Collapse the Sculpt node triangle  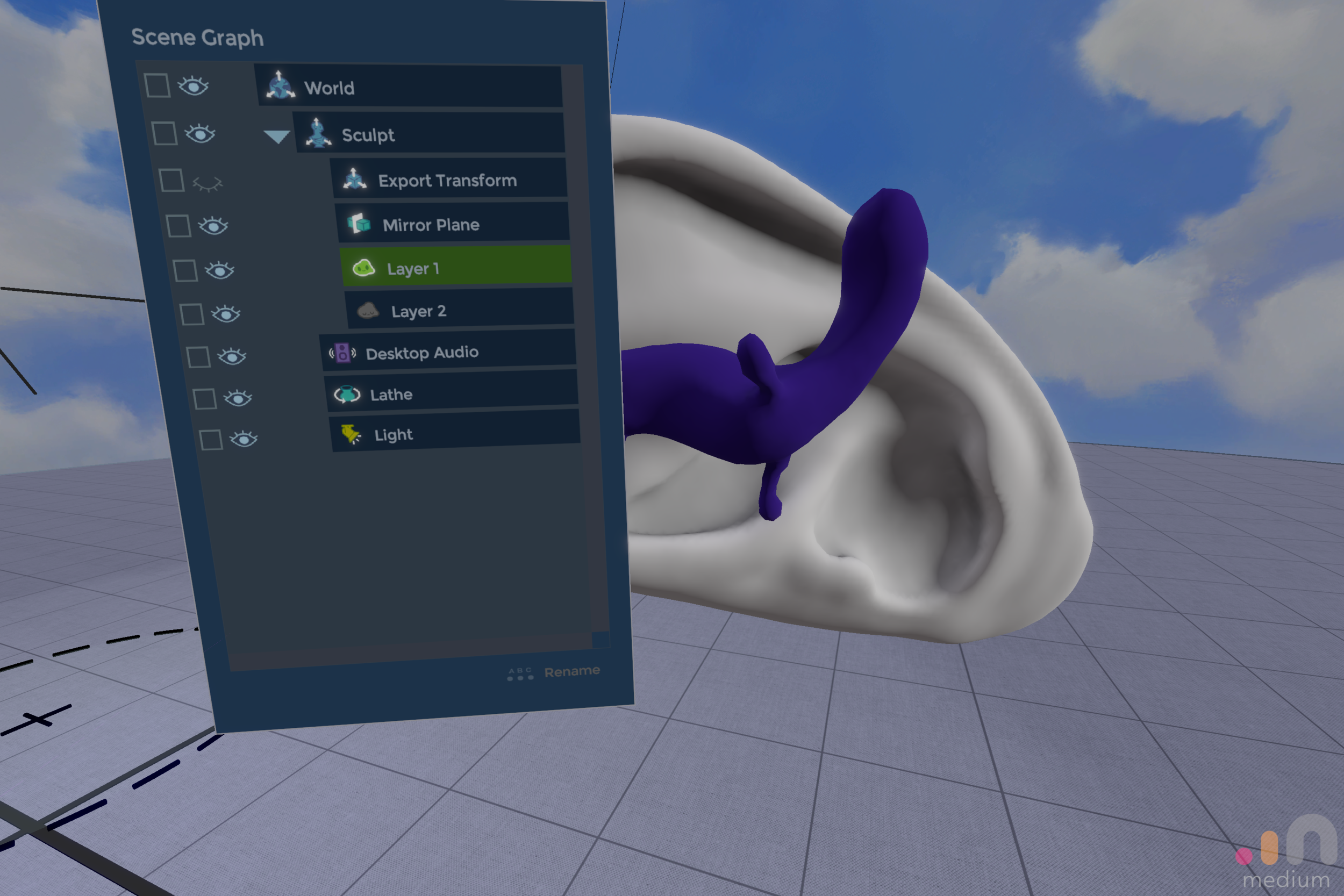point(276,137)
